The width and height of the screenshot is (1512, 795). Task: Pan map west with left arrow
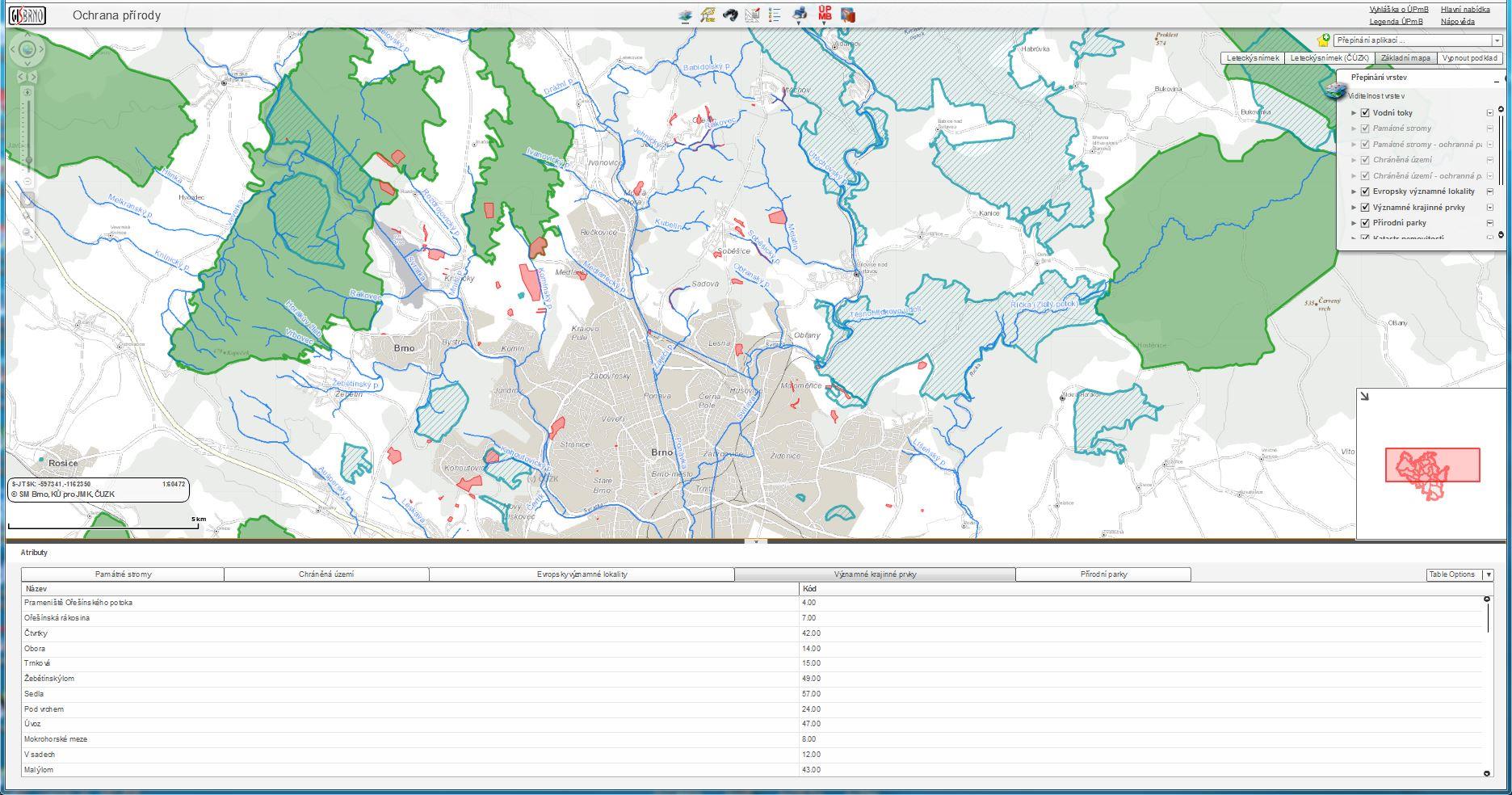(x=14, y=49)
